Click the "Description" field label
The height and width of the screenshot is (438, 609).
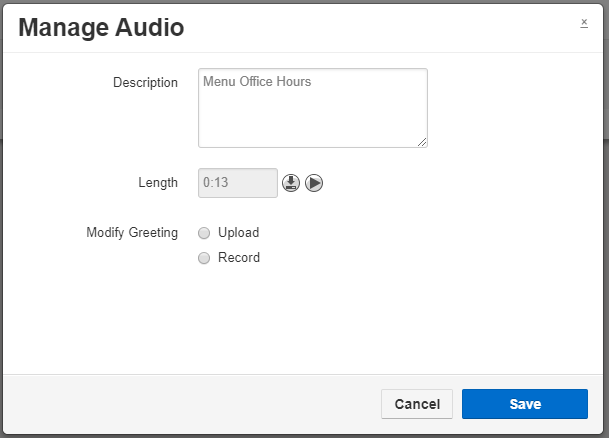click(x=145, y=82)
